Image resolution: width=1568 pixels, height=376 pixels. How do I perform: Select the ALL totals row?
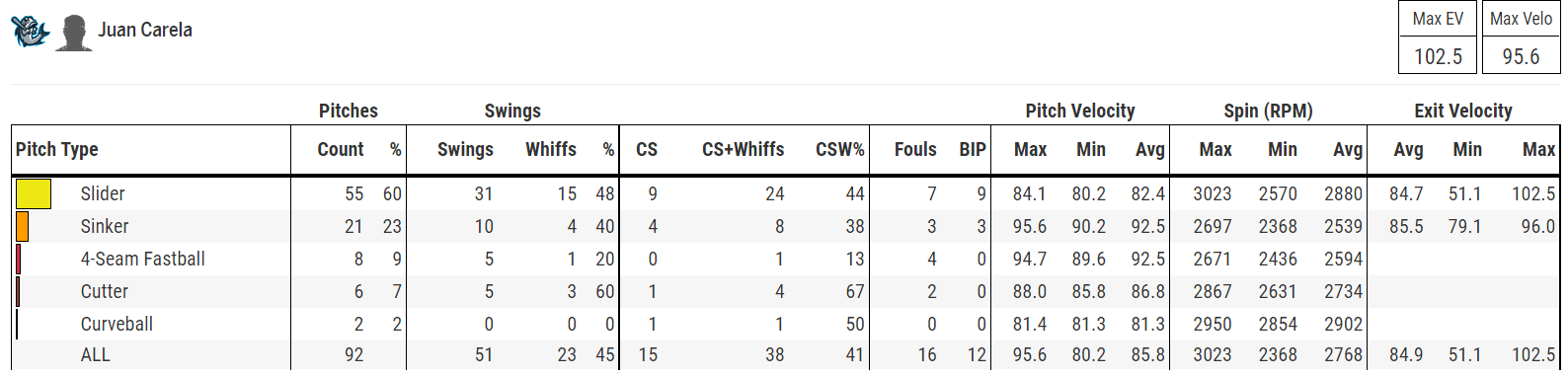pos(786,354)
